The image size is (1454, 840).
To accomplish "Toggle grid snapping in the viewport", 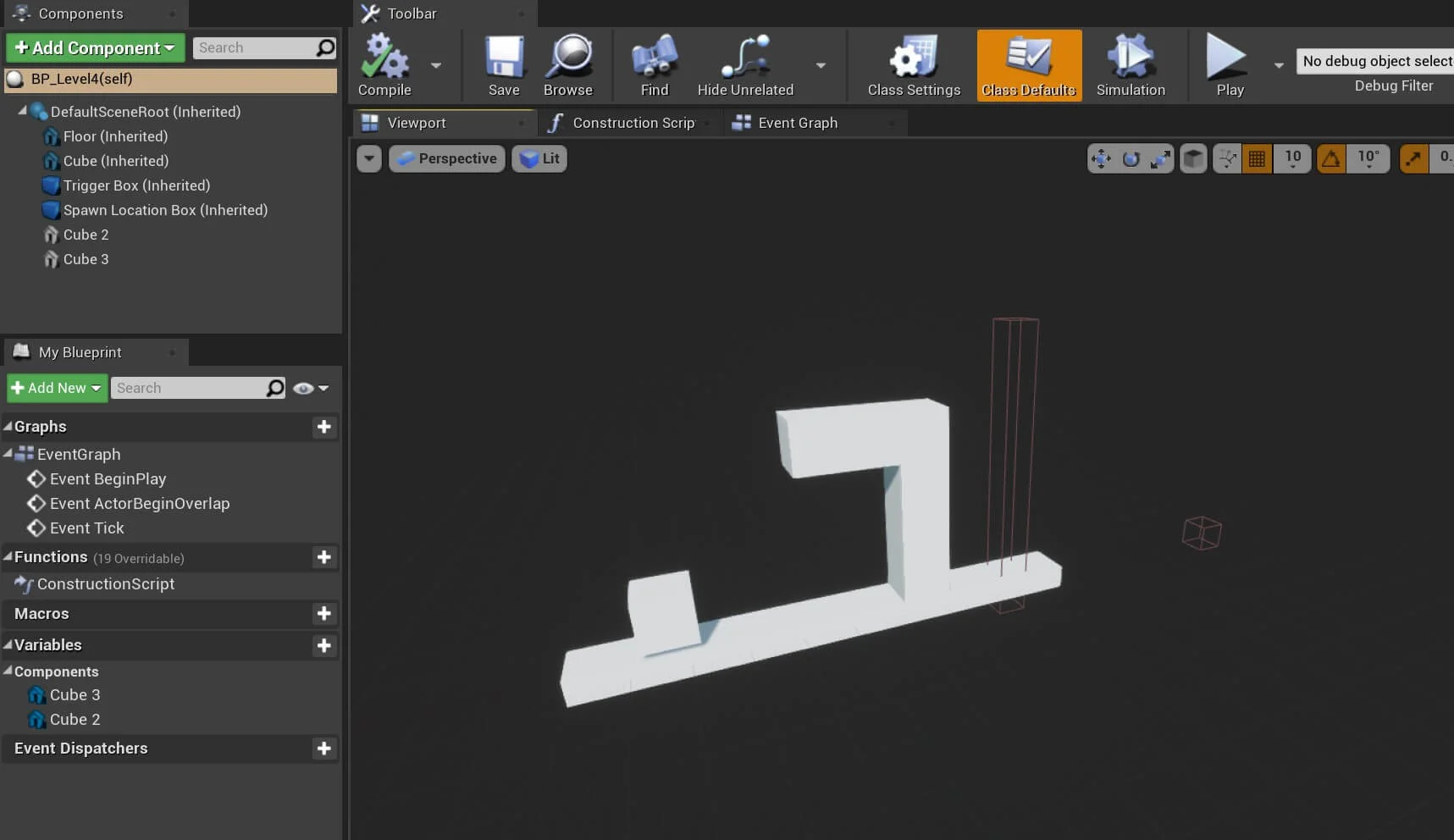I will point(1257,158).
